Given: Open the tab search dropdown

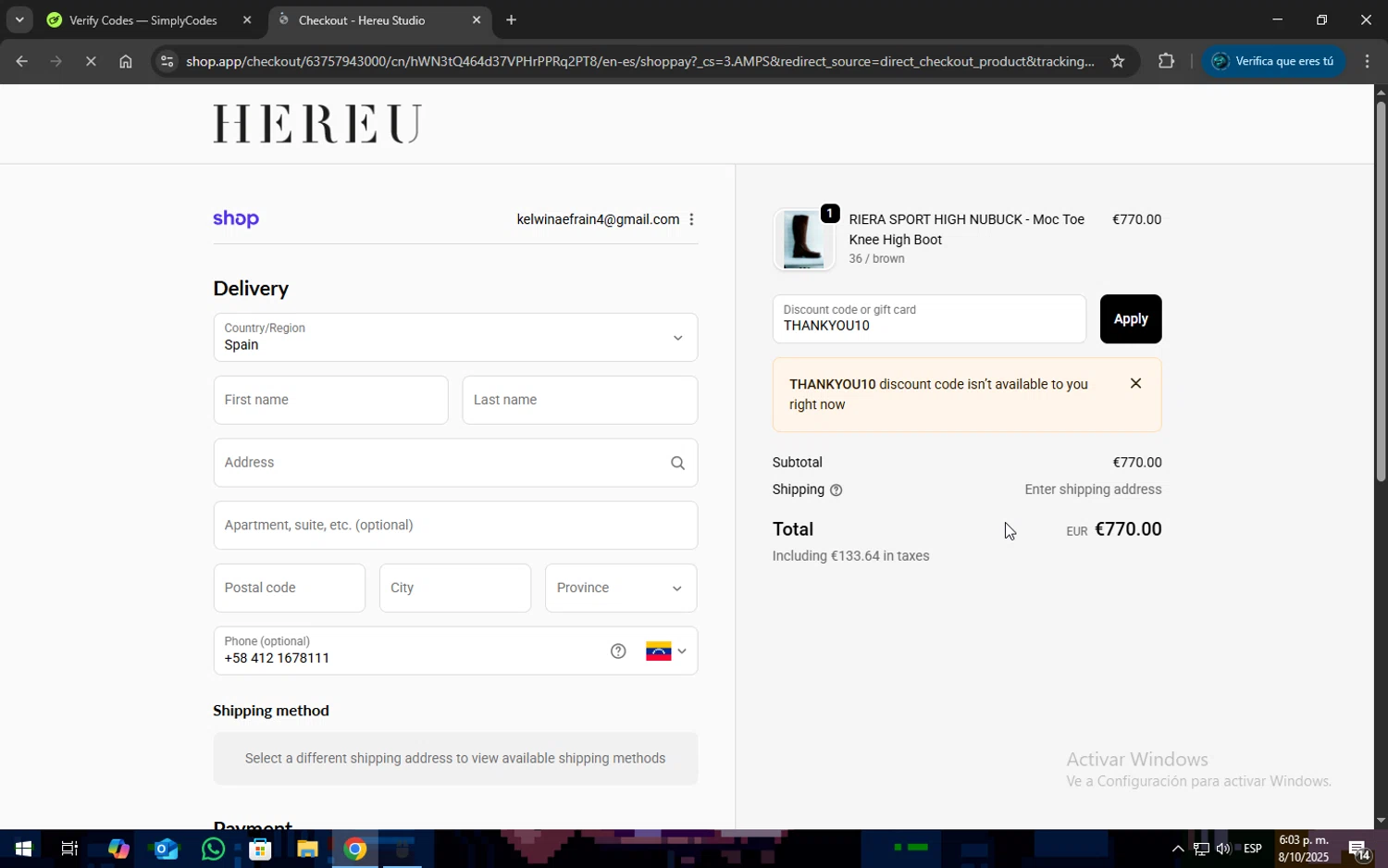Looking at the screenshot, I should 19,19.
